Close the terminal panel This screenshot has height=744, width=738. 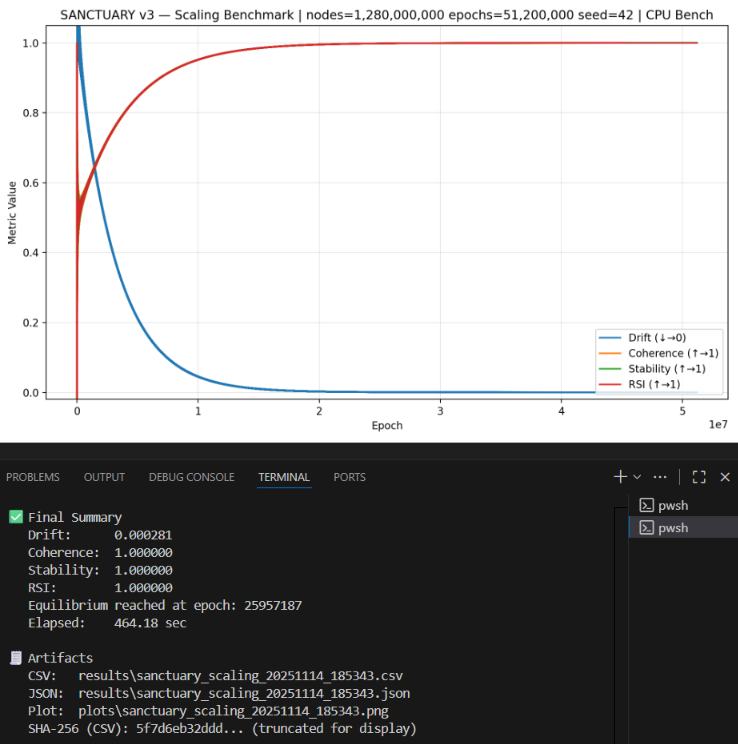725,477
